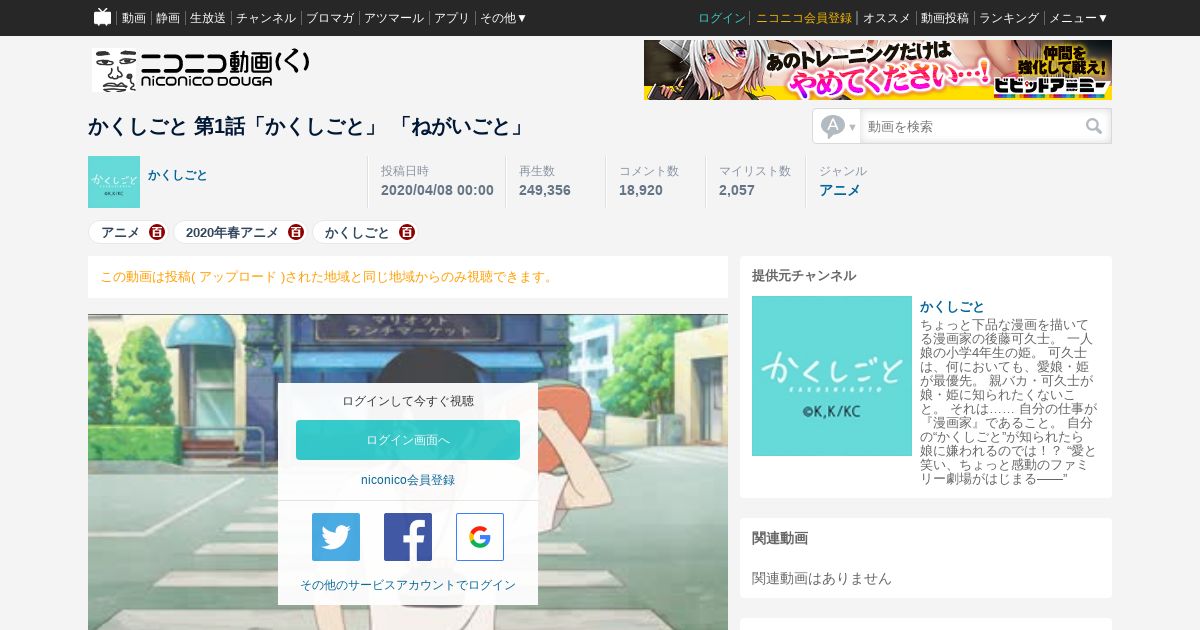This screenshot has width=1200, height=630.
Task: Open the オススメ link
Action: [886, 18]
